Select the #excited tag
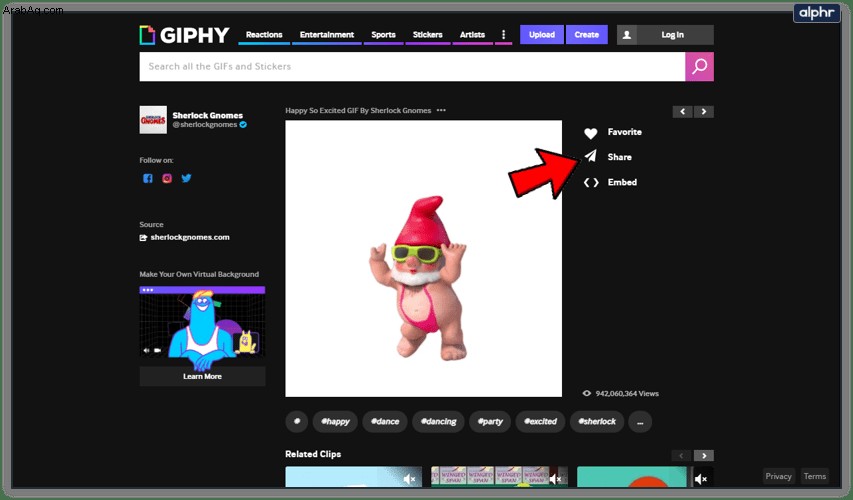This screenshot has height=500, width=853. point(540,422)
